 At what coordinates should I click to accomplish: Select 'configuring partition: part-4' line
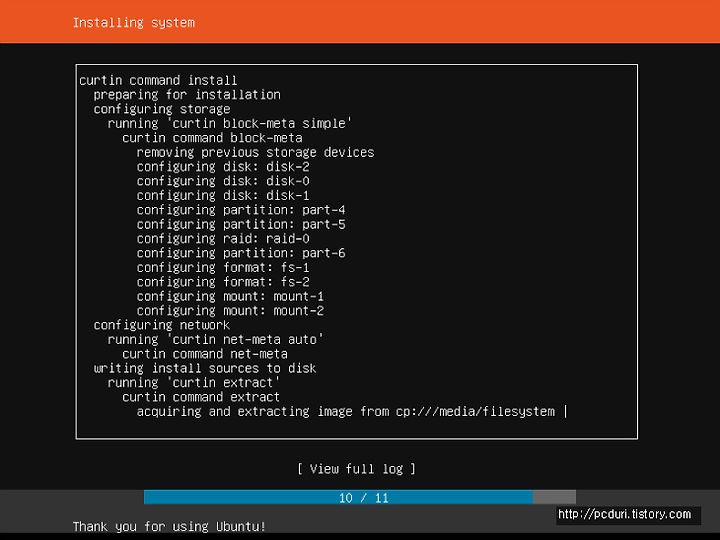[241, 210]
